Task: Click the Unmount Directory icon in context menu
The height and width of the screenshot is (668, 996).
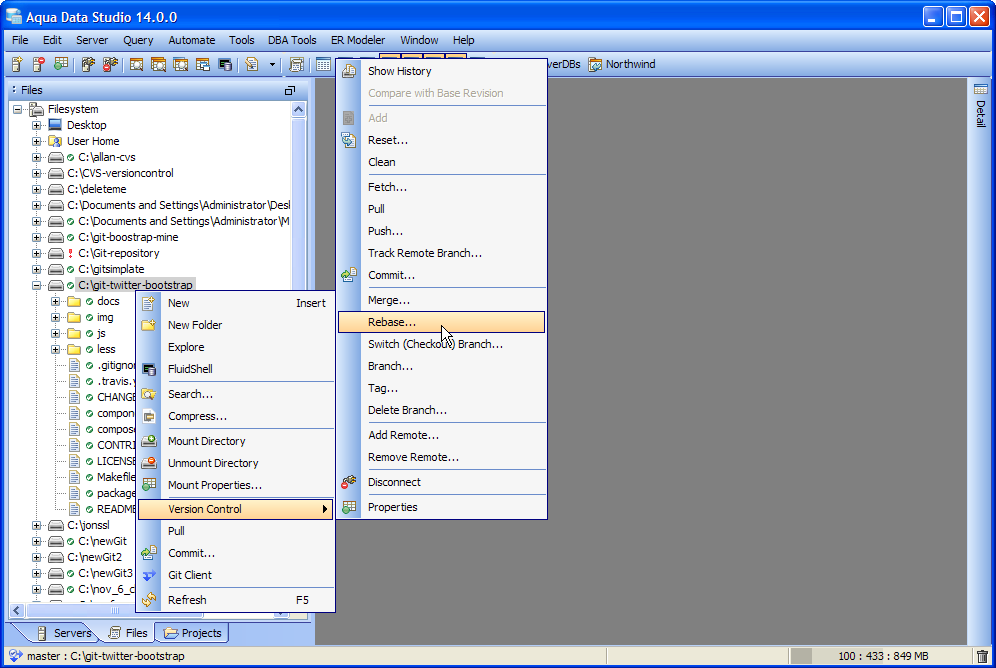Action: coord(149,463)
